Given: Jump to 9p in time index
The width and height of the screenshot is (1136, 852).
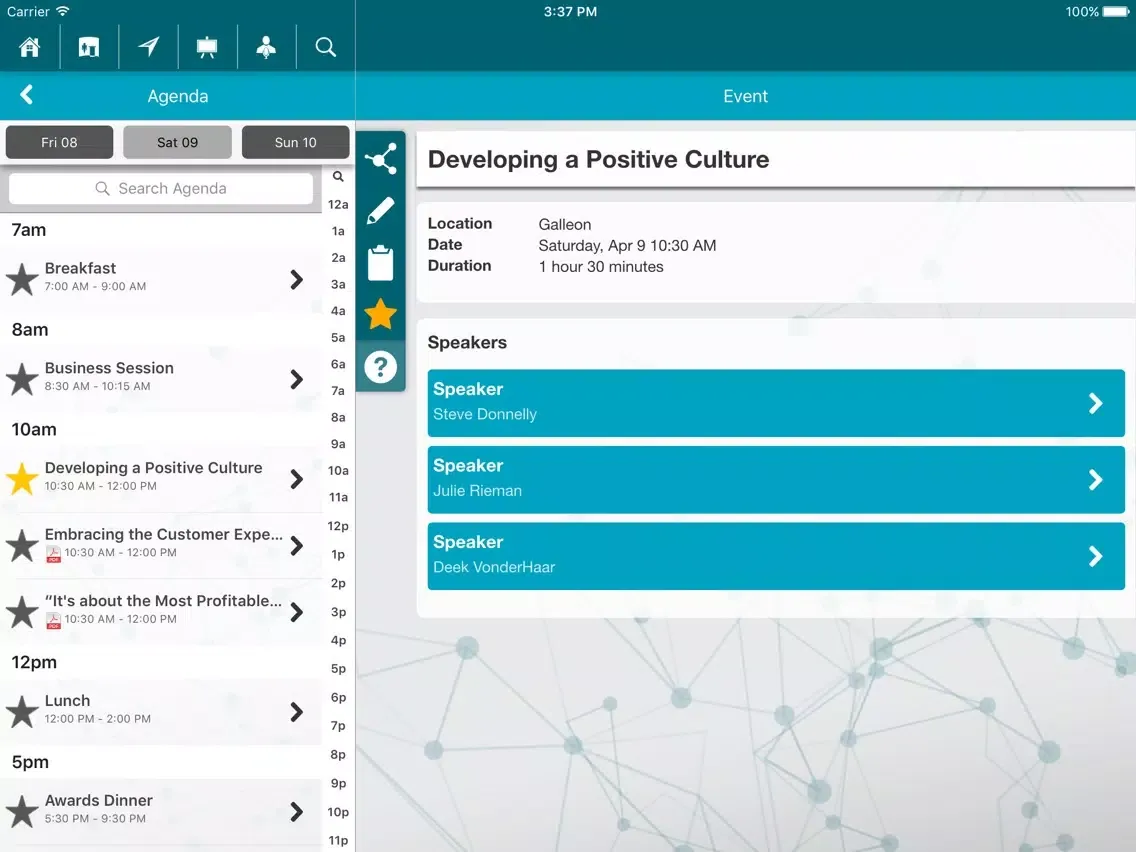Looking at the screenshot, I should coord(338,783).
